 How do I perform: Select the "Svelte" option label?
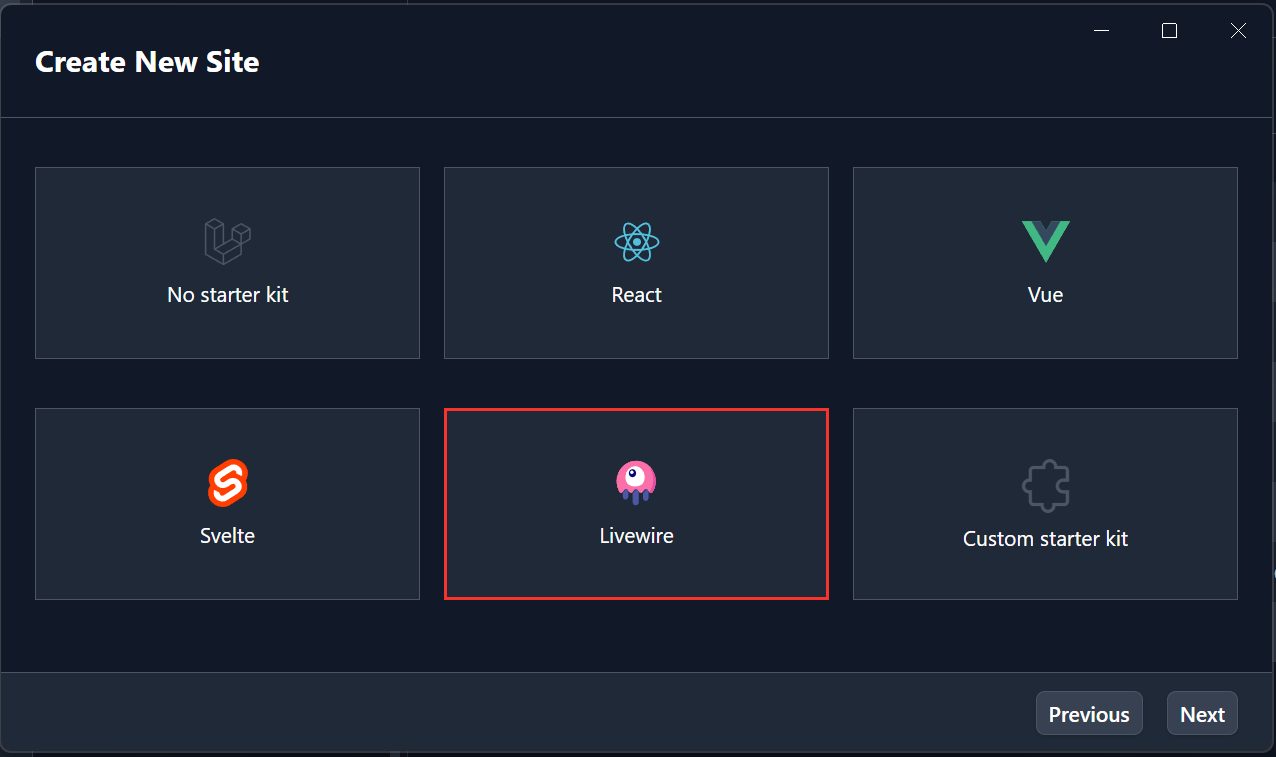click(227, 536)
